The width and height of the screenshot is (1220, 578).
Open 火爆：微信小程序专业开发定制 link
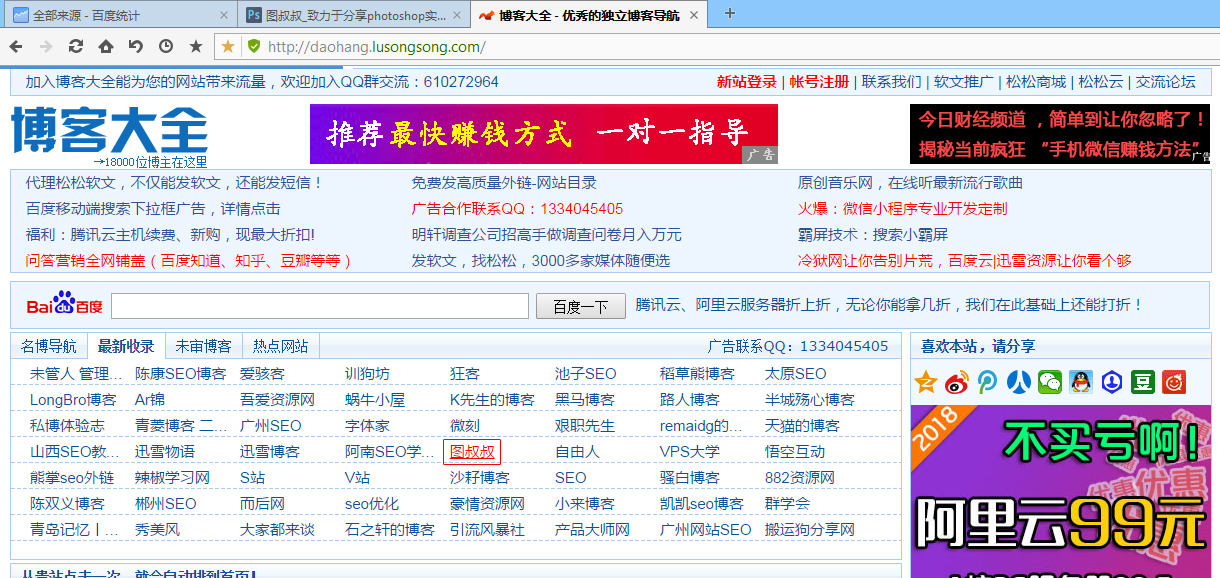coord(902,209)
